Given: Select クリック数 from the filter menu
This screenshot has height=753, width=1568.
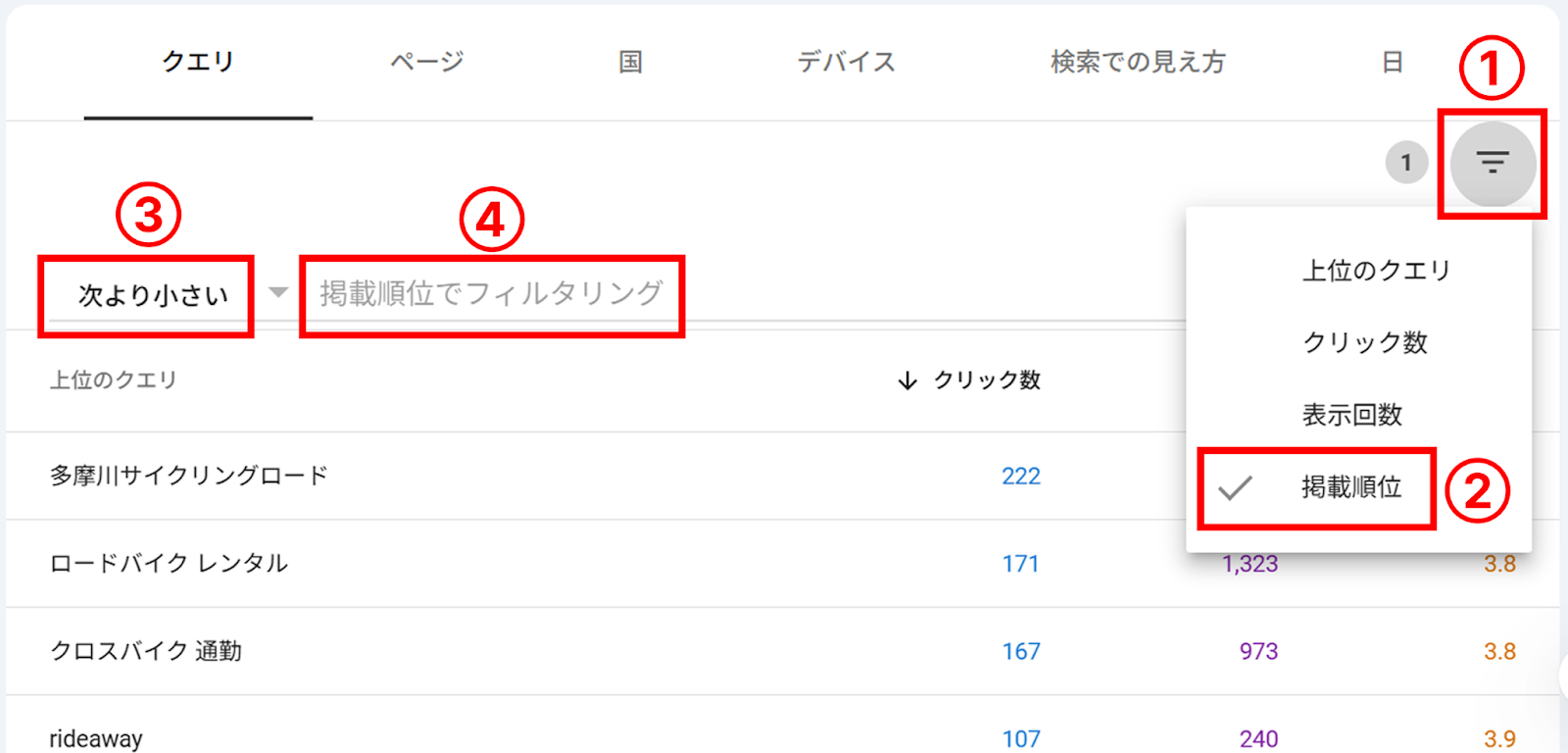Looking at the screenshot, I should 1364,343.
